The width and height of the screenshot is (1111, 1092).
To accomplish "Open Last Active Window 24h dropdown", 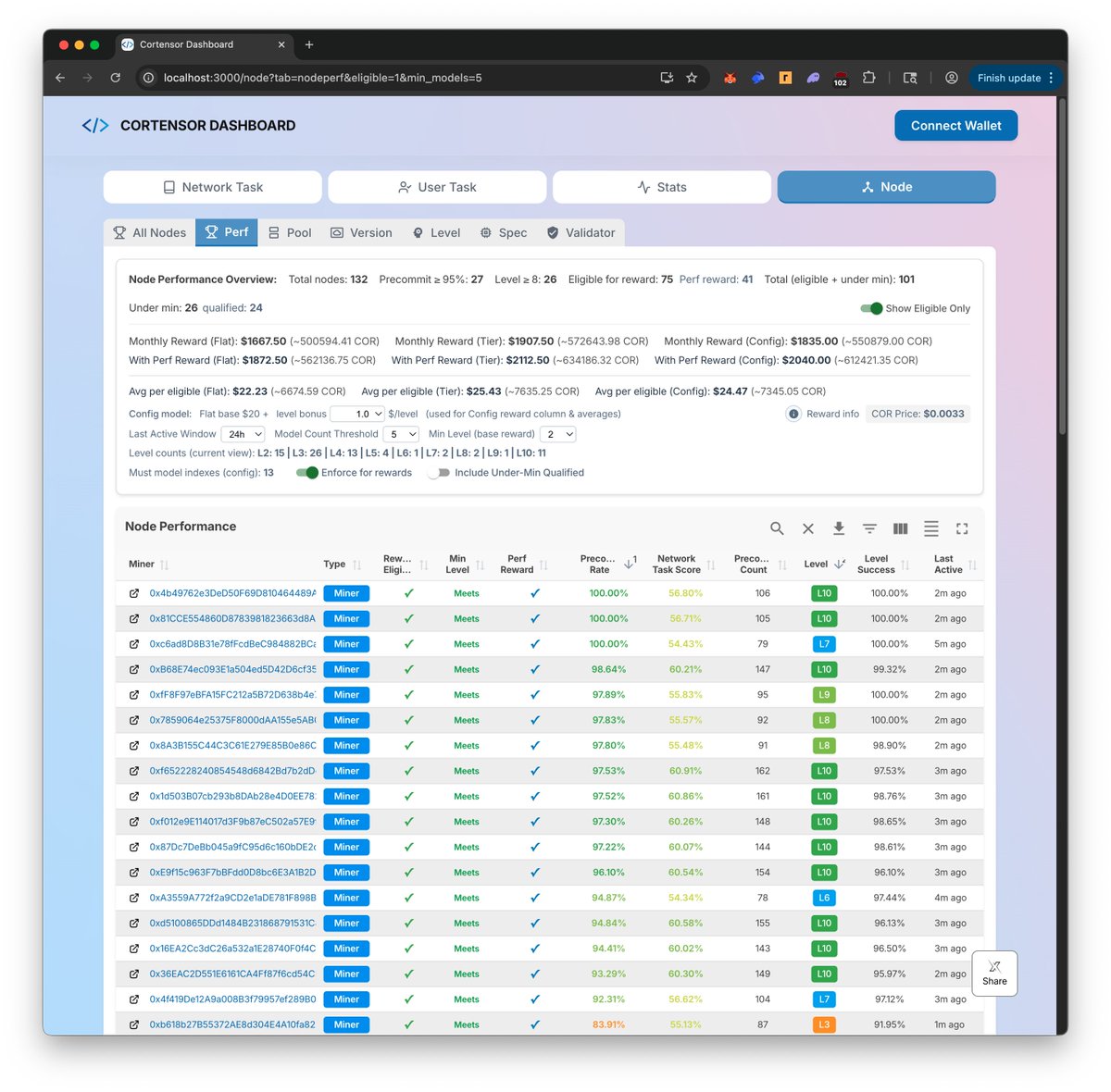I will click(243, 434).
